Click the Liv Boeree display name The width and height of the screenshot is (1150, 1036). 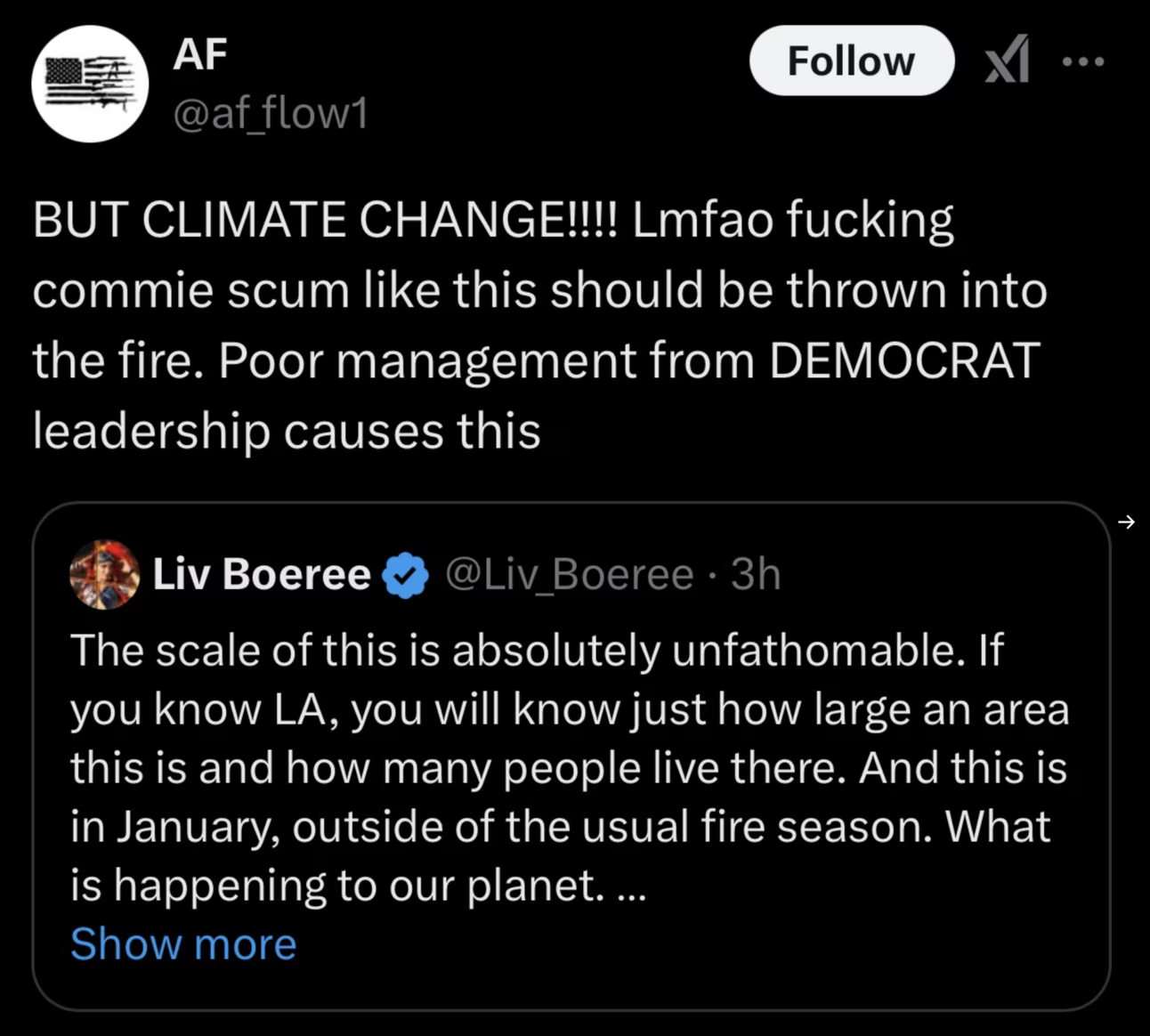[x=262, y=574]
